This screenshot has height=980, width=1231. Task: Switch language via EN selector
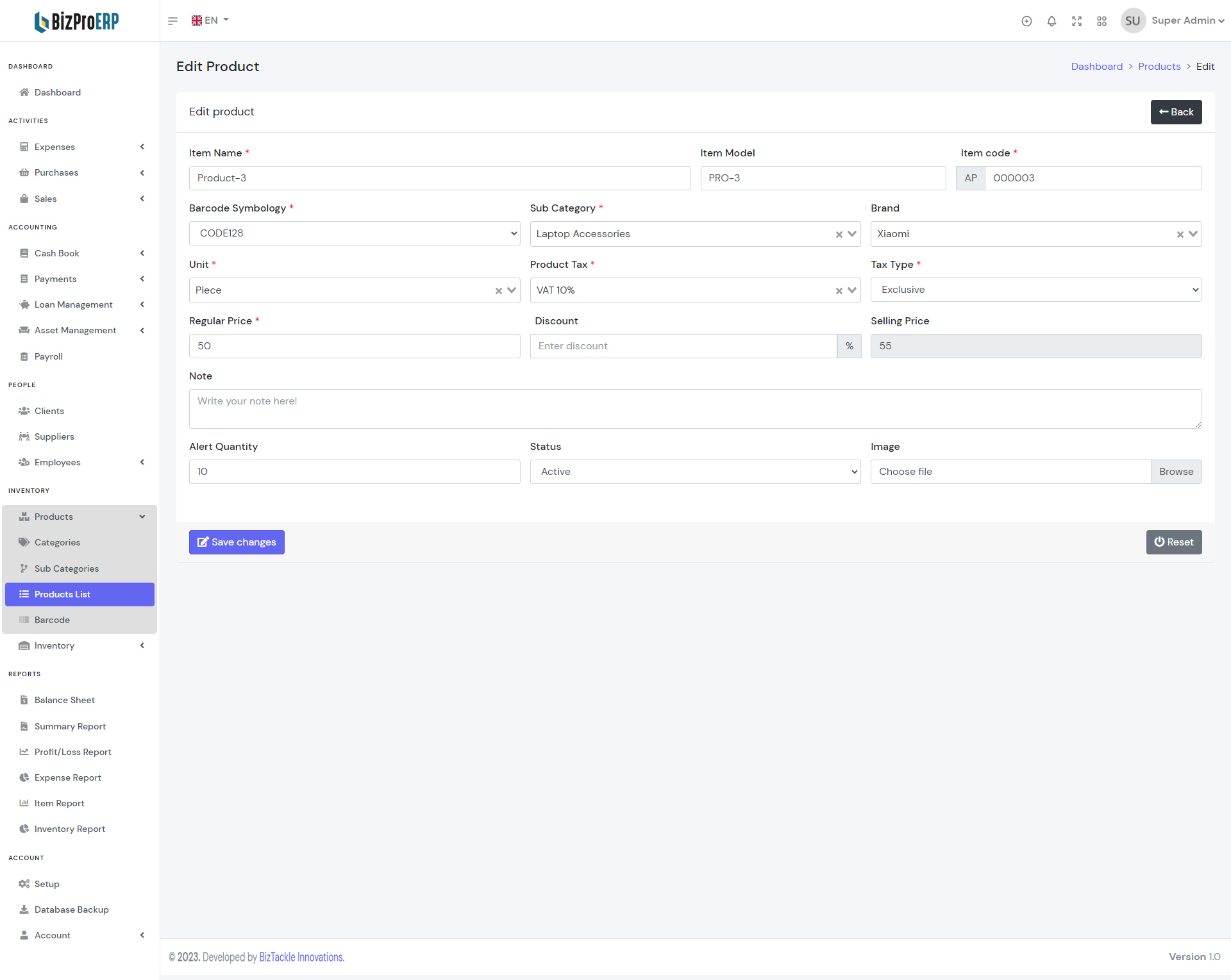click(210, 21)
